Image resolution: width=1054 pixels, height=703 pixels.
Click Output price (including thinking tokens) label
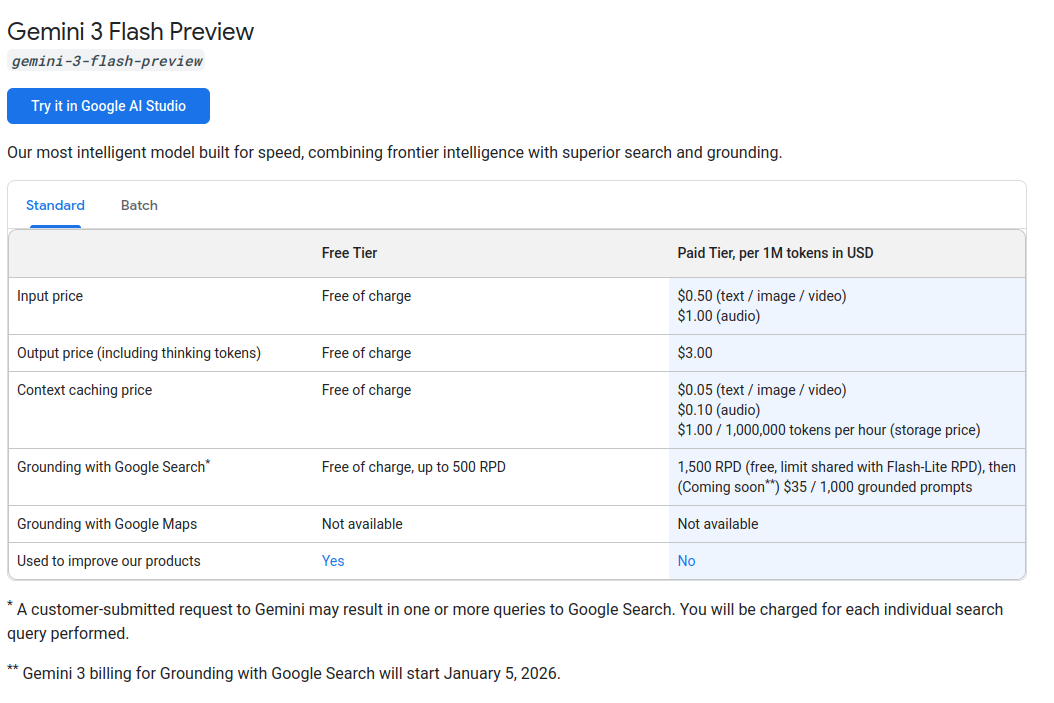138,354
